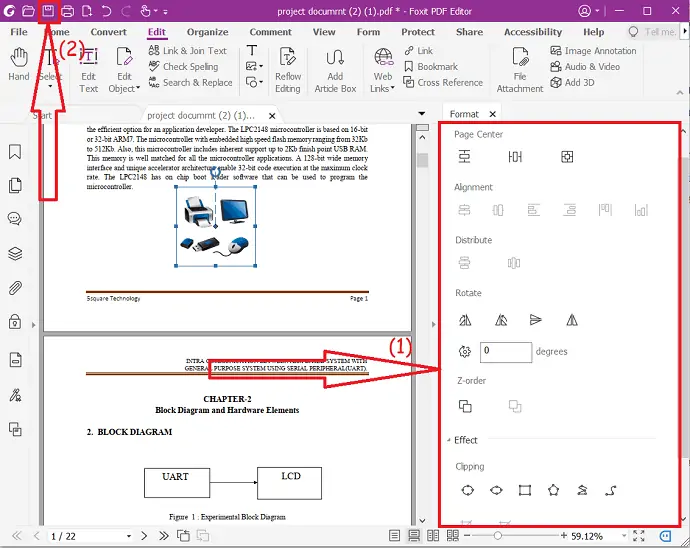
Task: Select the Hand tool
Action: pos(18,65)
